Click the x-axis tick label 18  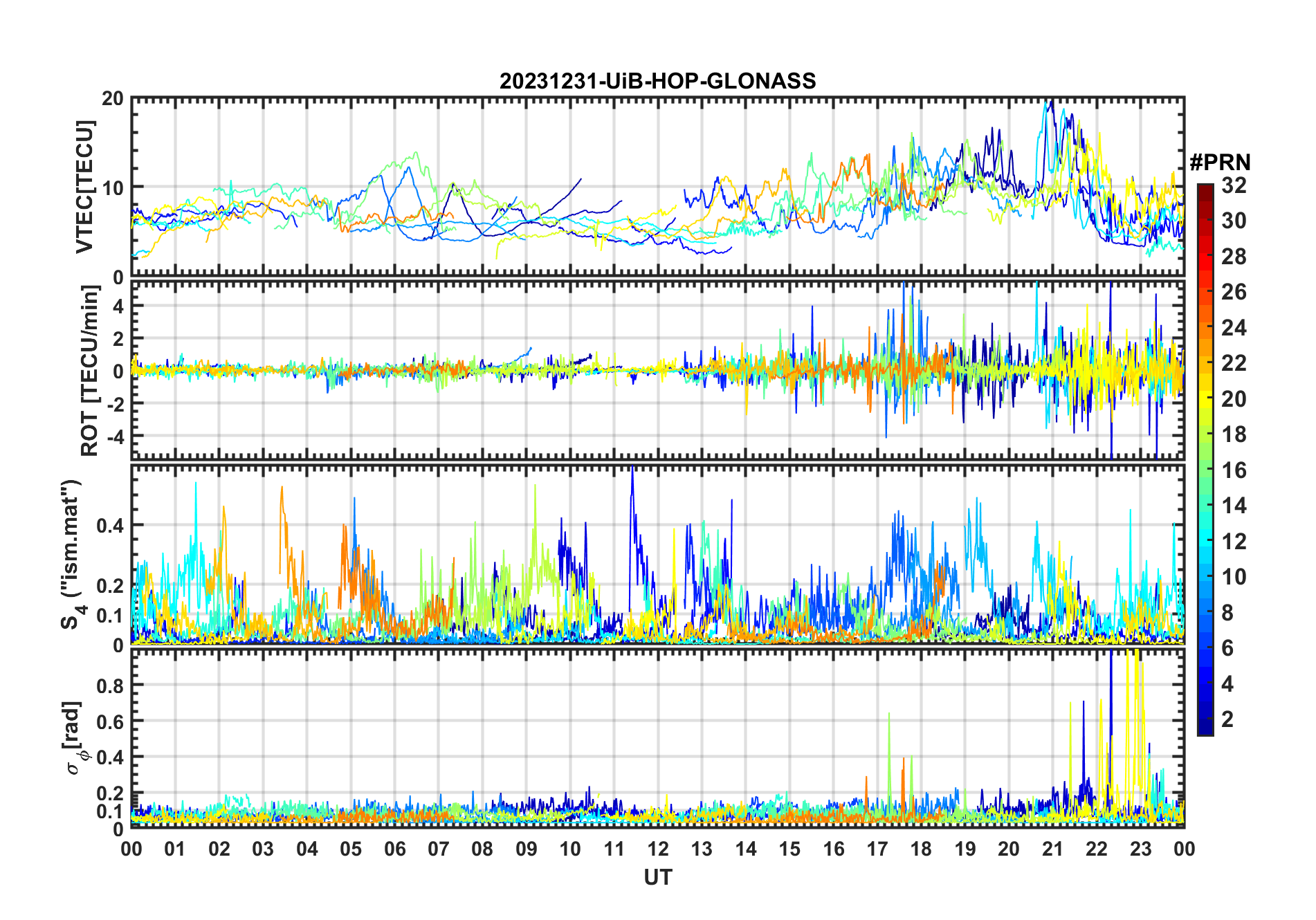pyautogui.click(x=921, y=849)
